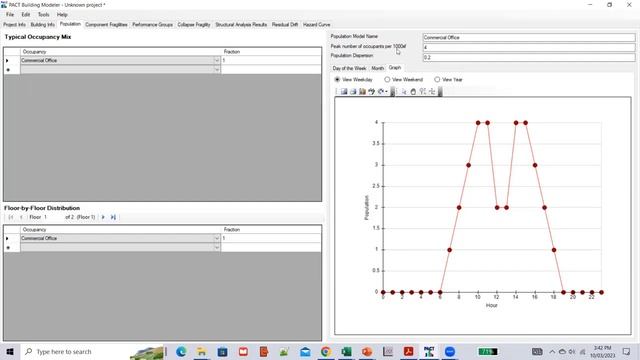
Task: Select the View Weekday radio button
Action: tap(337, 80)
